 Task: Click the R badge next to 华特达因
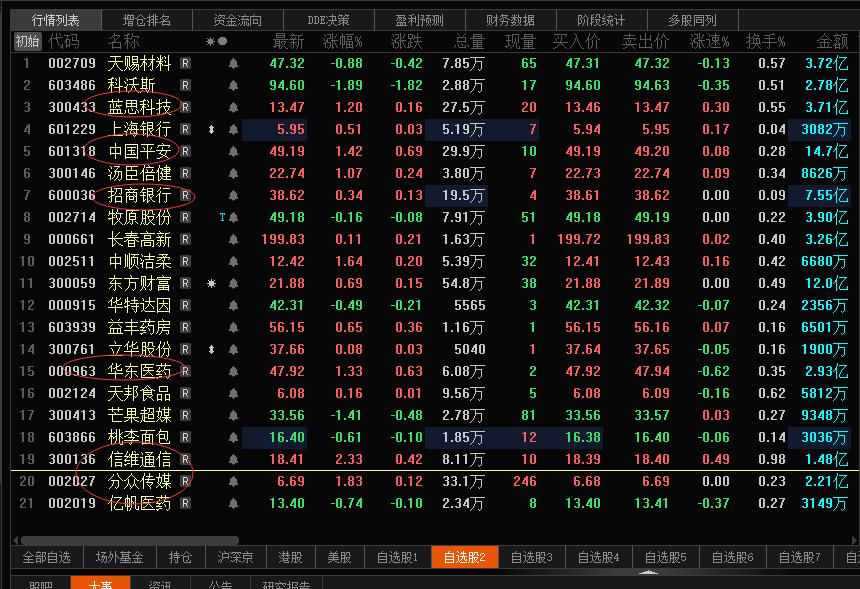click(185, 305)
